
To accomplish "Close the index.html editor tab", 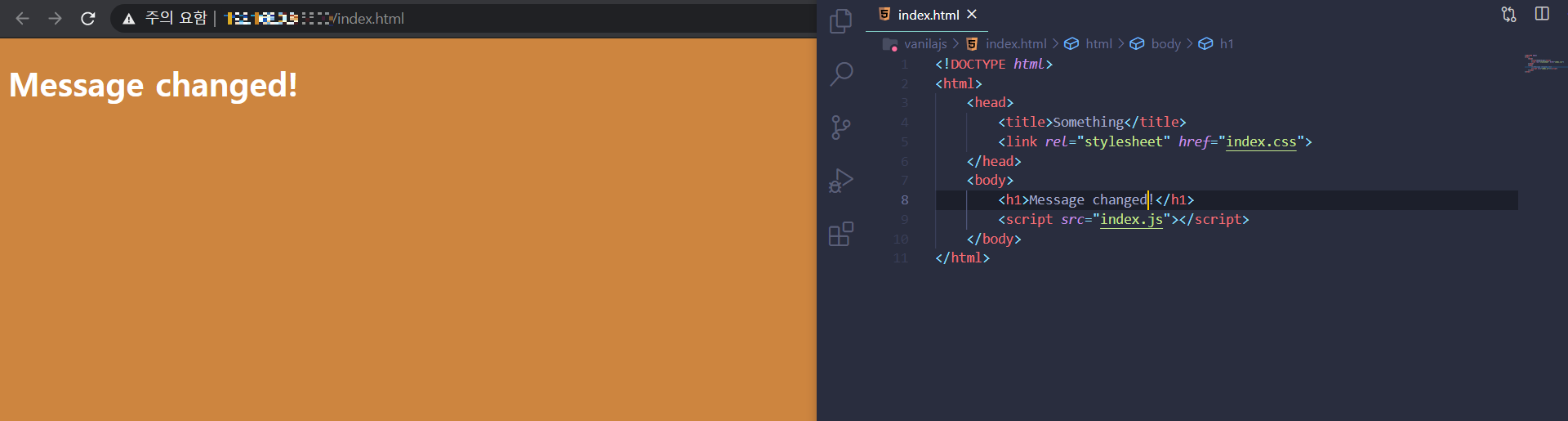I will (972, 15).
